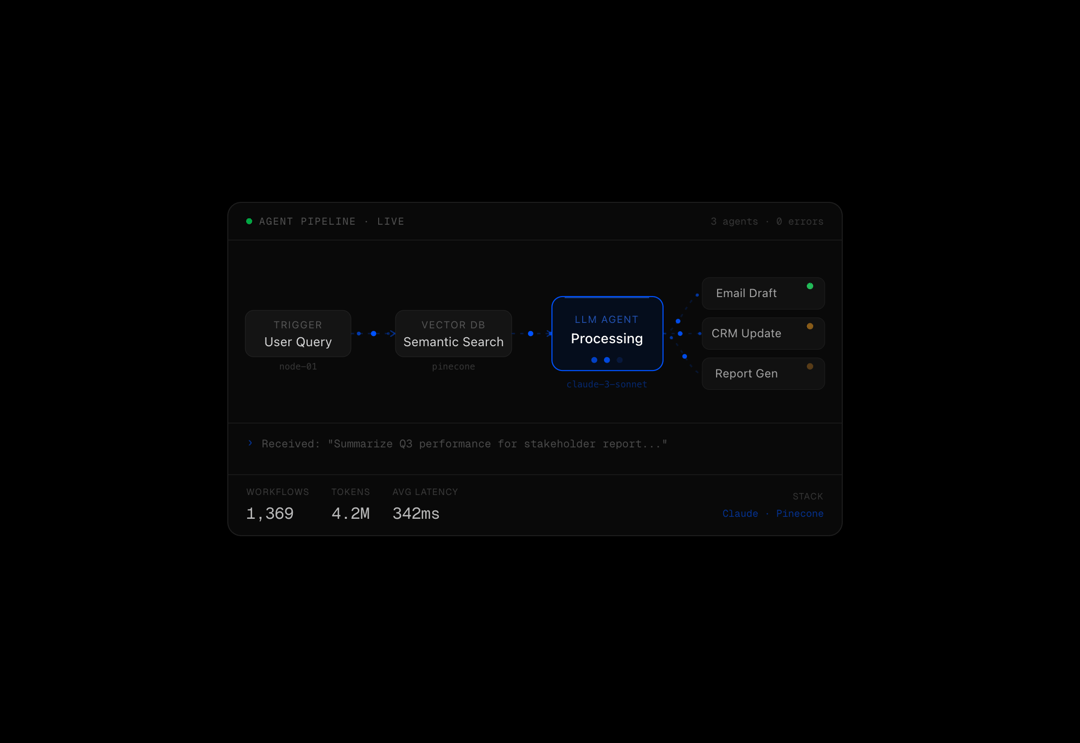Screen dimensions: 1080x743
Task: Click the 'pinecone' label under Semantic Search
Action: pos(453,366)
